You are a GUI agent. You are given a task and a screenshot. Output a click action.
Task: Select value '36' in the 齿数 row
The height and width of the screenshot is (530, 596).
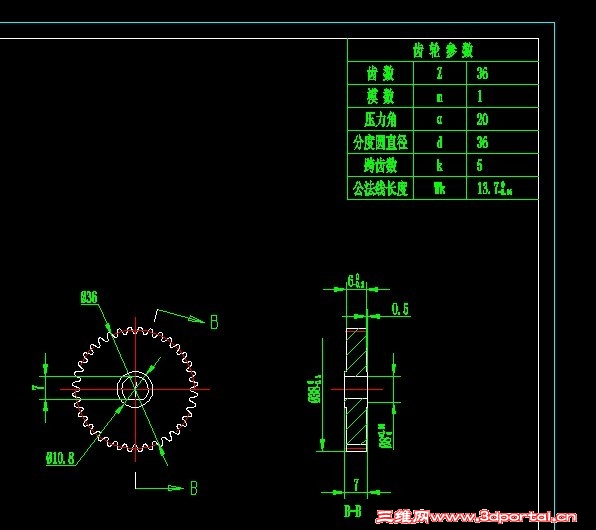tap(482, 73)
